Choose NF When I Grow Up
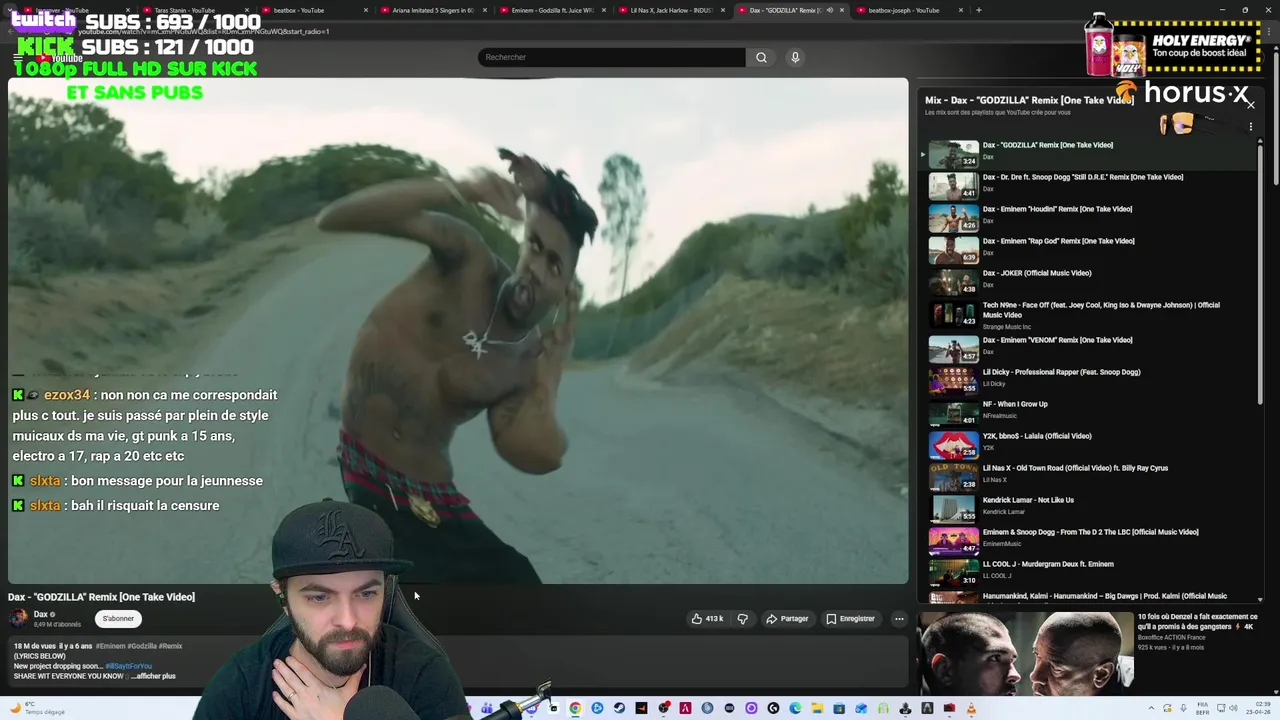Image resolution: width=1280 pixels, height=720 pixels. (x=1088, y=413)
